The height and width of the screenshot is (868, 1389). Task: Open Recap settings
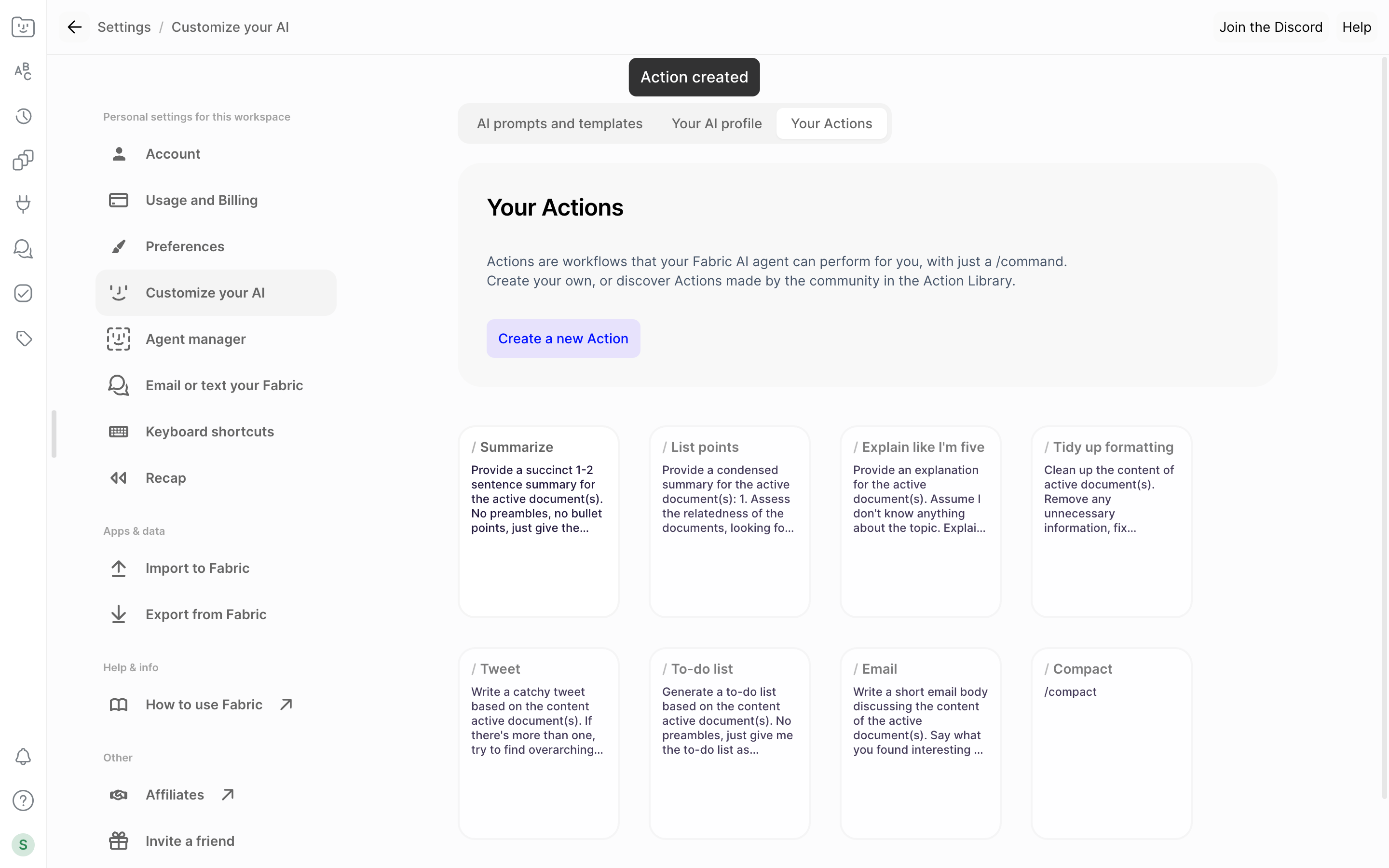pyautogui.click(x=216, y=478)
